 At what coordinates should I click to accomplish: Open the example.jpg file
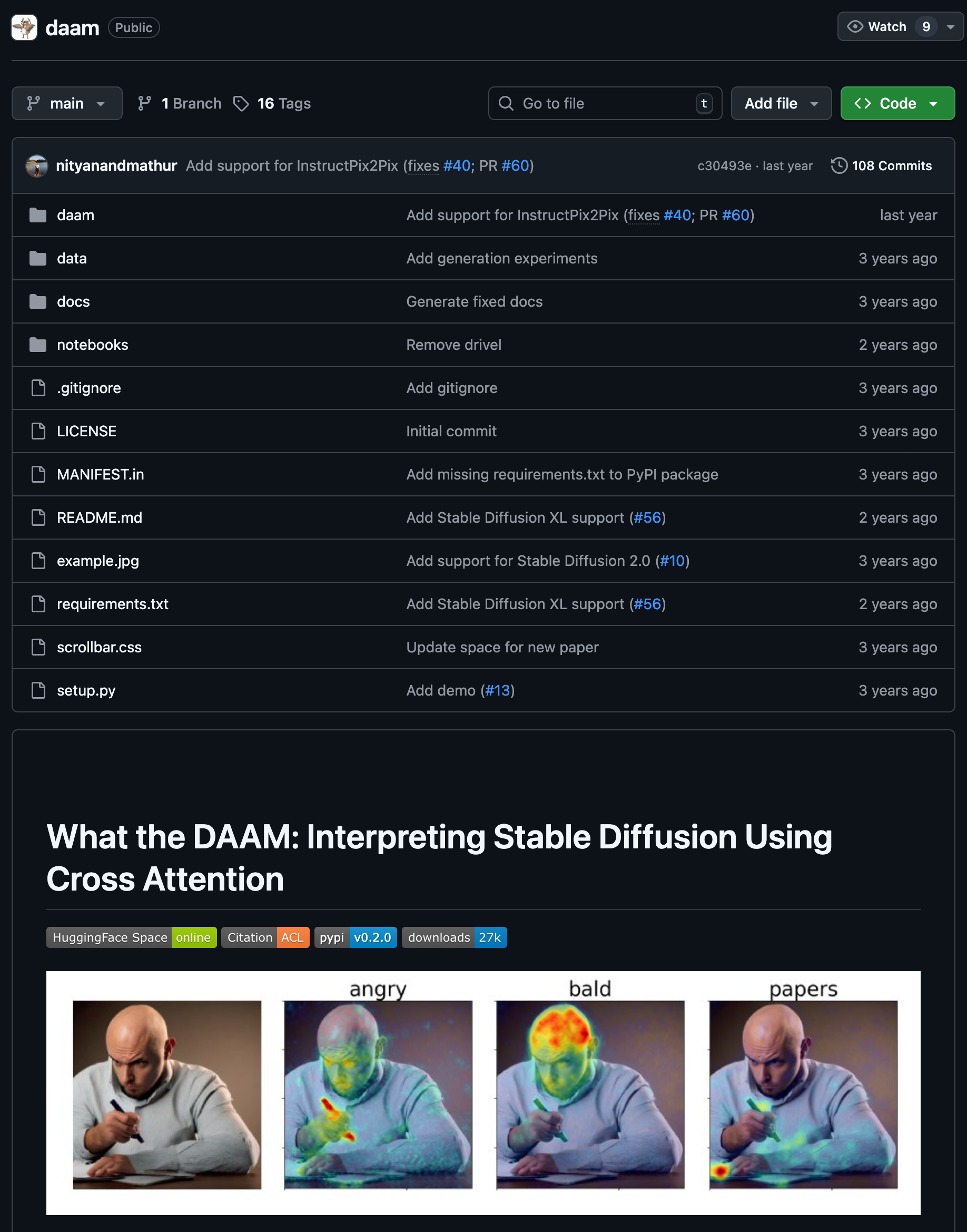coord(98,561)
